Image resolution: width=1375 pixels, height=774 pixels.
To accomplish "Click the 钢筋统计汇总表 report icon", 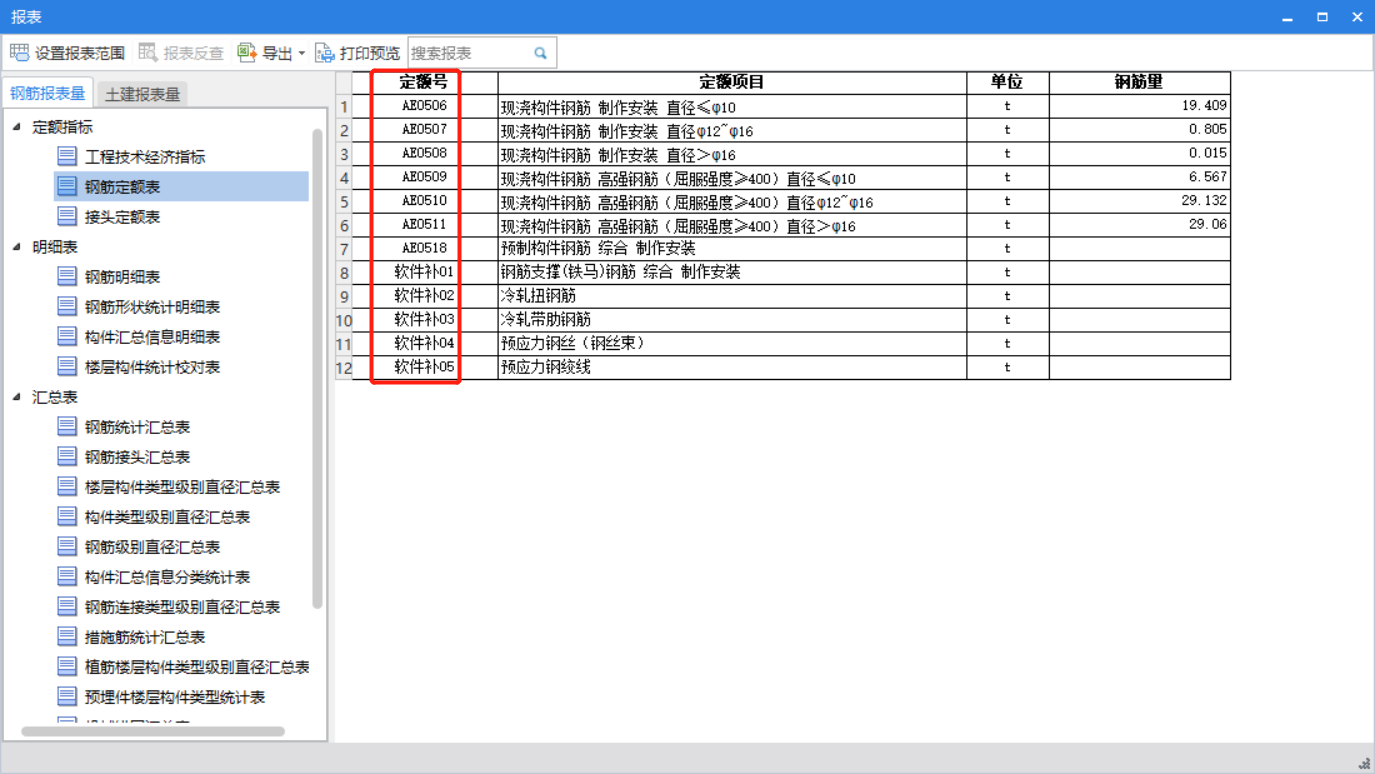I will point(67,426).
